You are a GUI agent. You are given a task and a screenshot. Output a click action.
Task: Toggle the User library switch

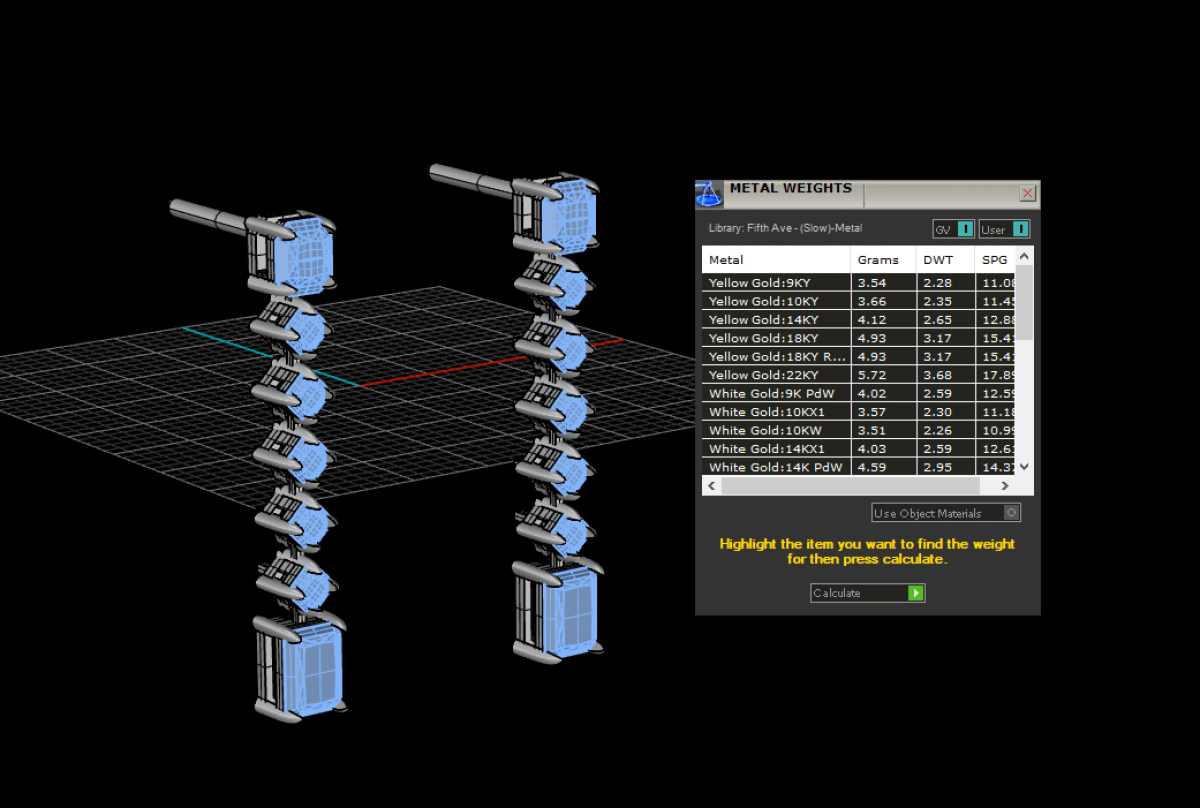tap(1019, 229)
